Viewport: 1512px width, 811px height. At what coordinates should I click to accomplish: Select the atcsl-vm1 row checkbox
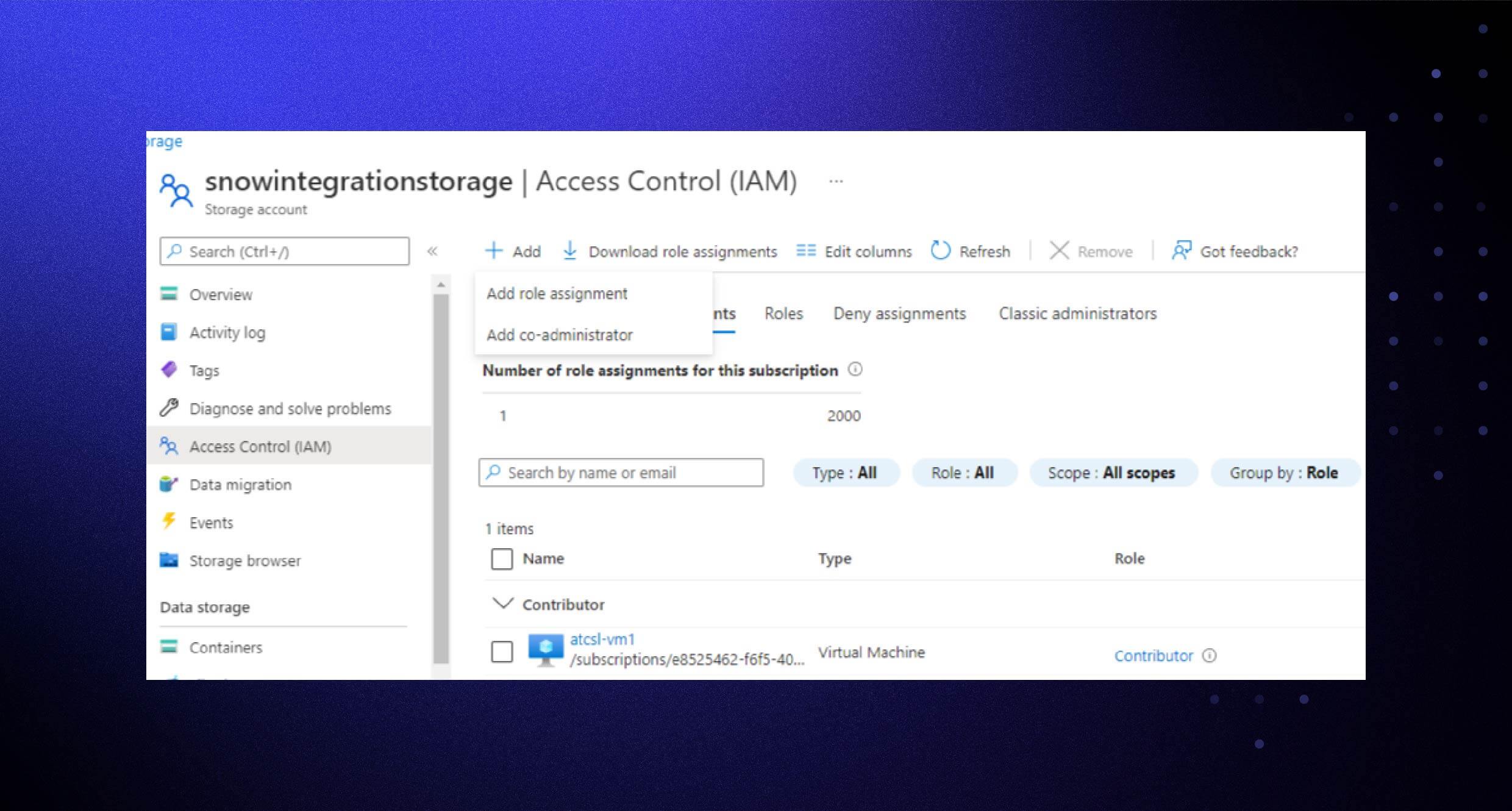click(x=501, y=652)
